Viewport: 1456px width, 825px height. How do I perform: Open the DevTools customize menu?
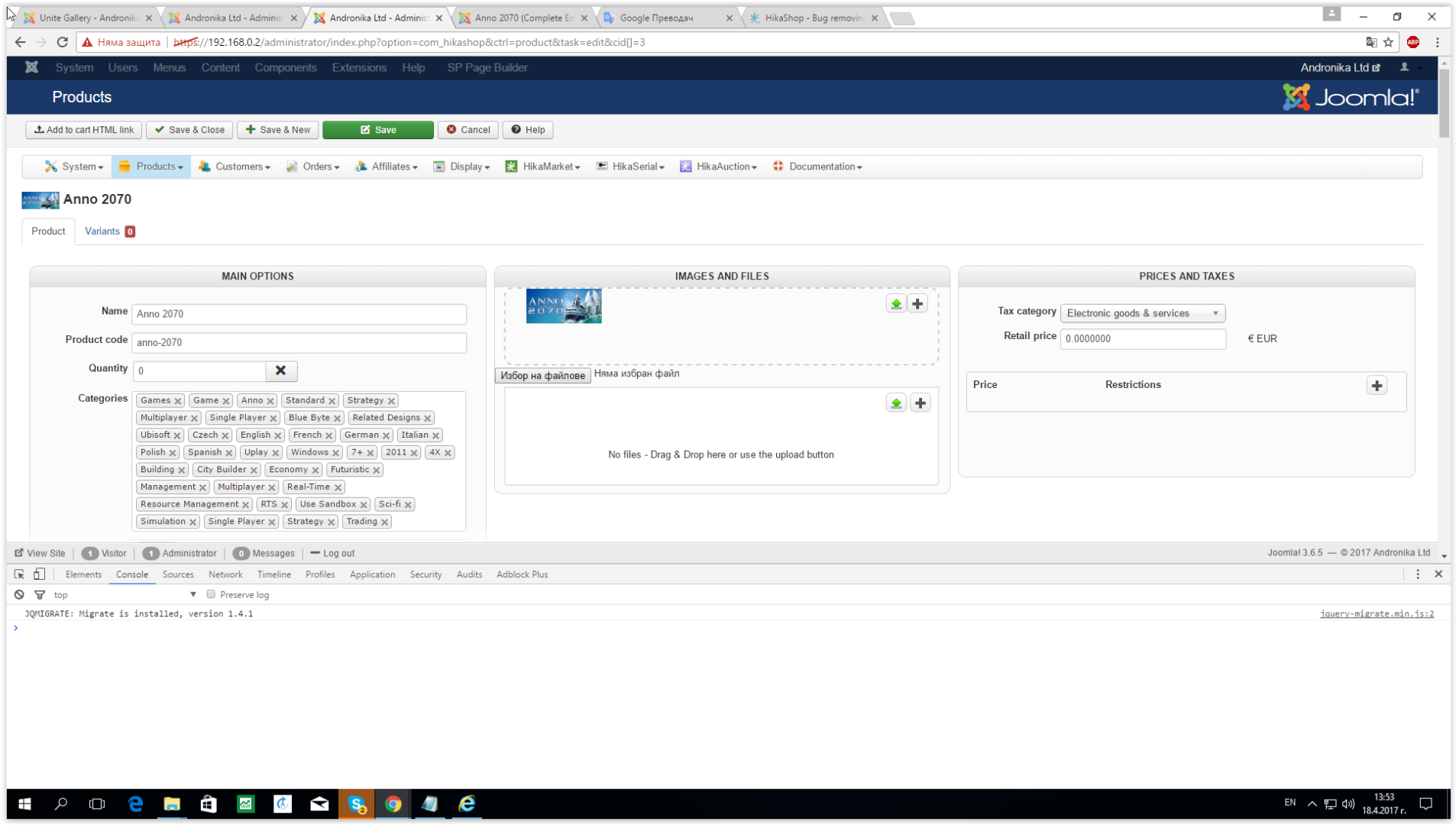(1418, 574)
